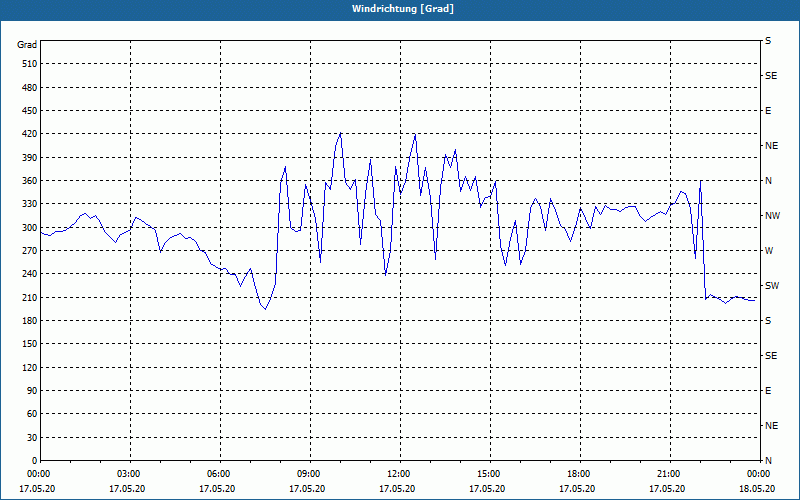Click the 180 degree label
The image size is (800, 500).
tap(30, 321)
